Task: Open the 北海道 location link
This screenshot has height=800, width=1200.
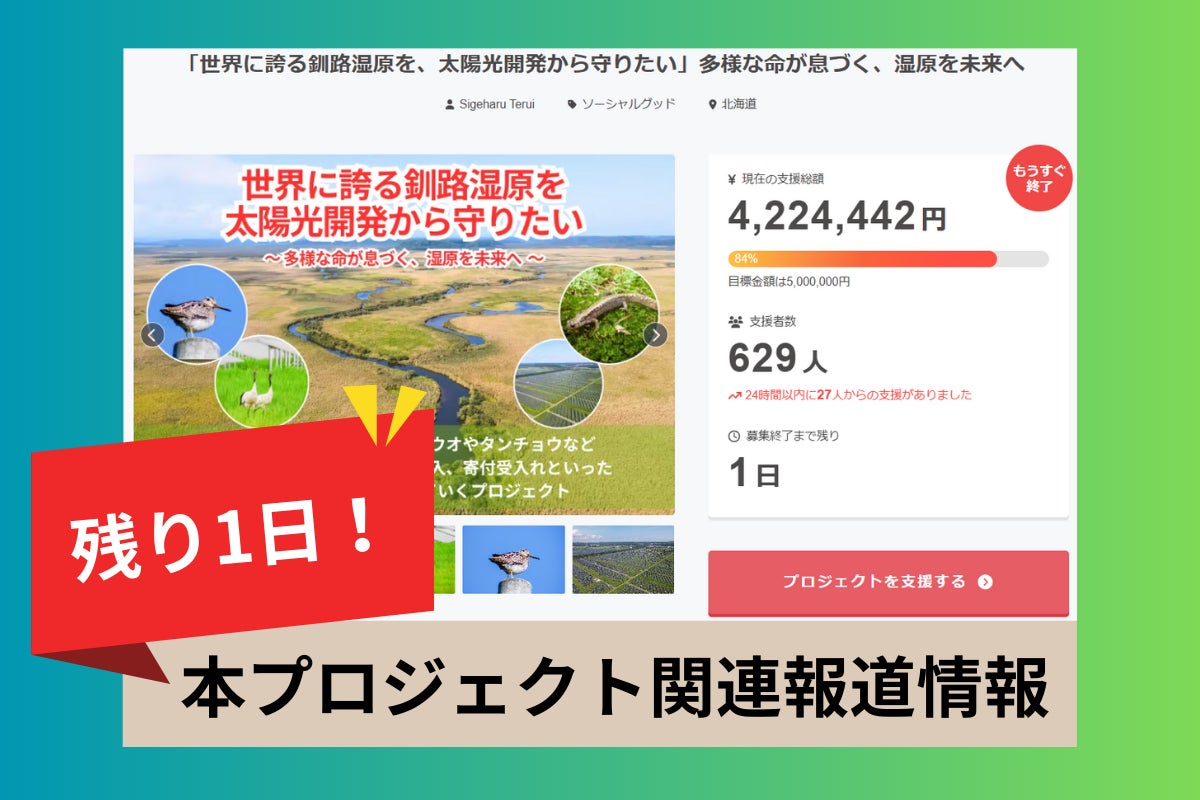Action: 739,104
